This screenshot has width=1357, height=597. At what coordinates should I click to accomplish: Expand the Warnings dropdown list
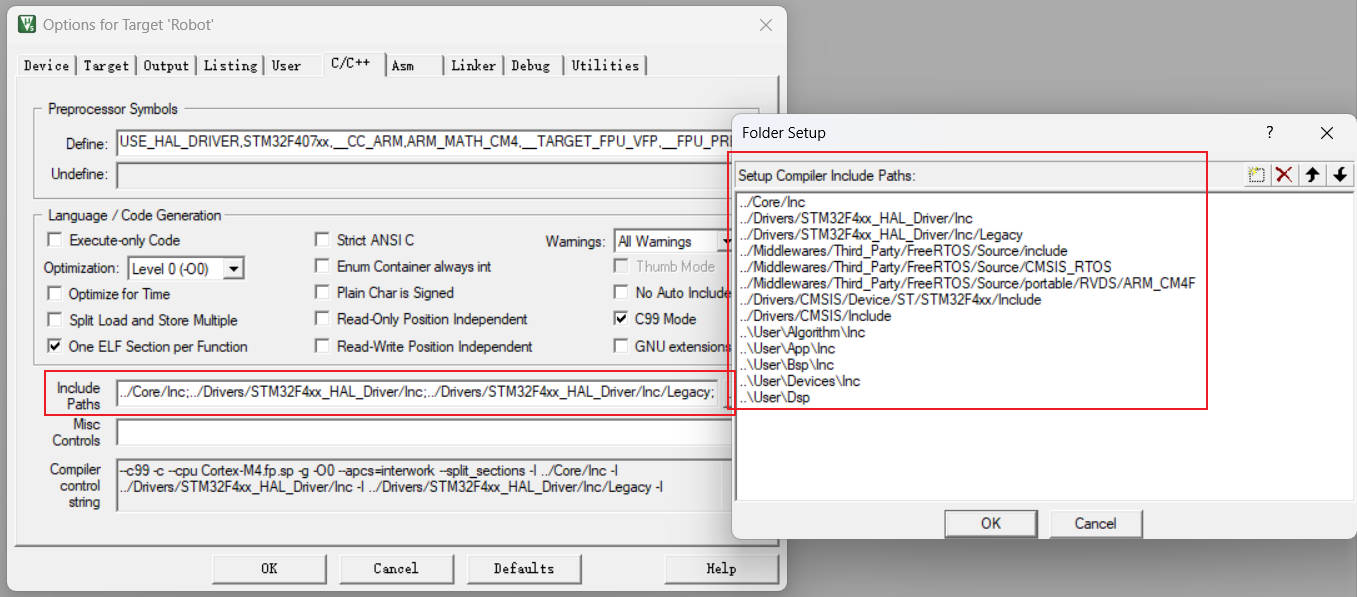725,241
